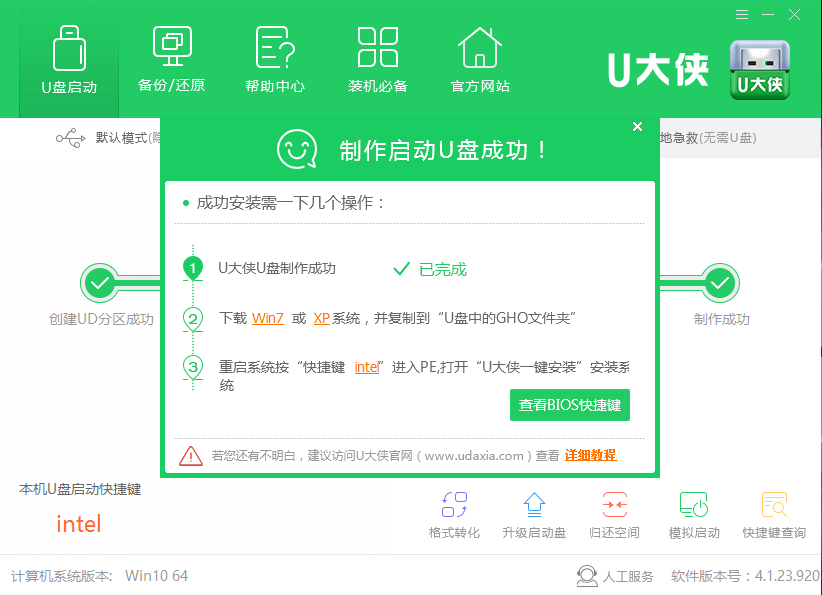Open the 帮助中心 help page
822x595 pixels.
click(x=275, y=60)
